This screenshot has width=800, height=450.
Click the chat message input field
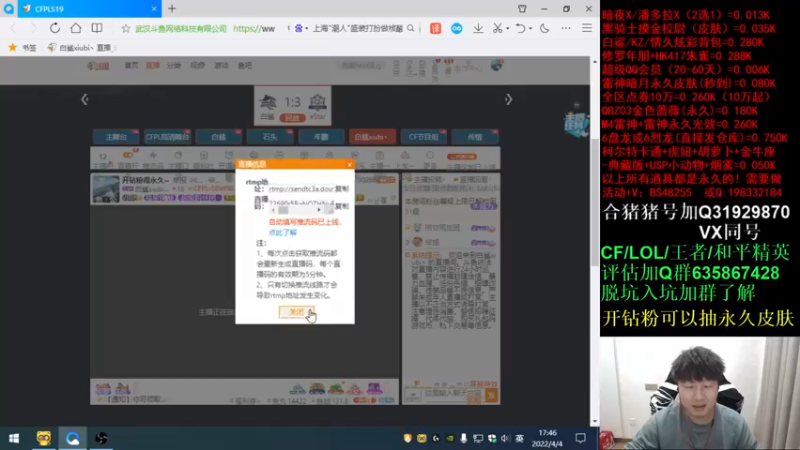pyautogui.click(x=453, y=394)
